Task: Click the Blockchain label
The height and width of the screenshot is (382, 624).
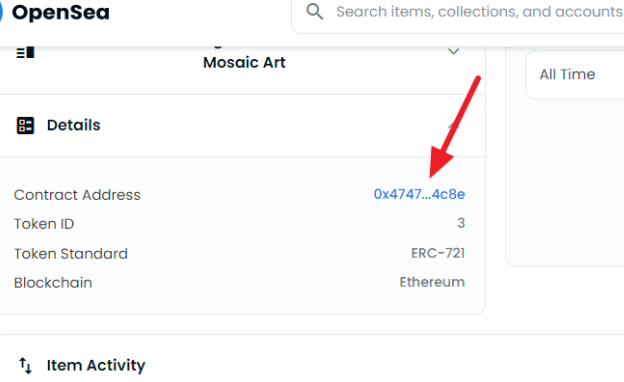Action: pos(53,283)
